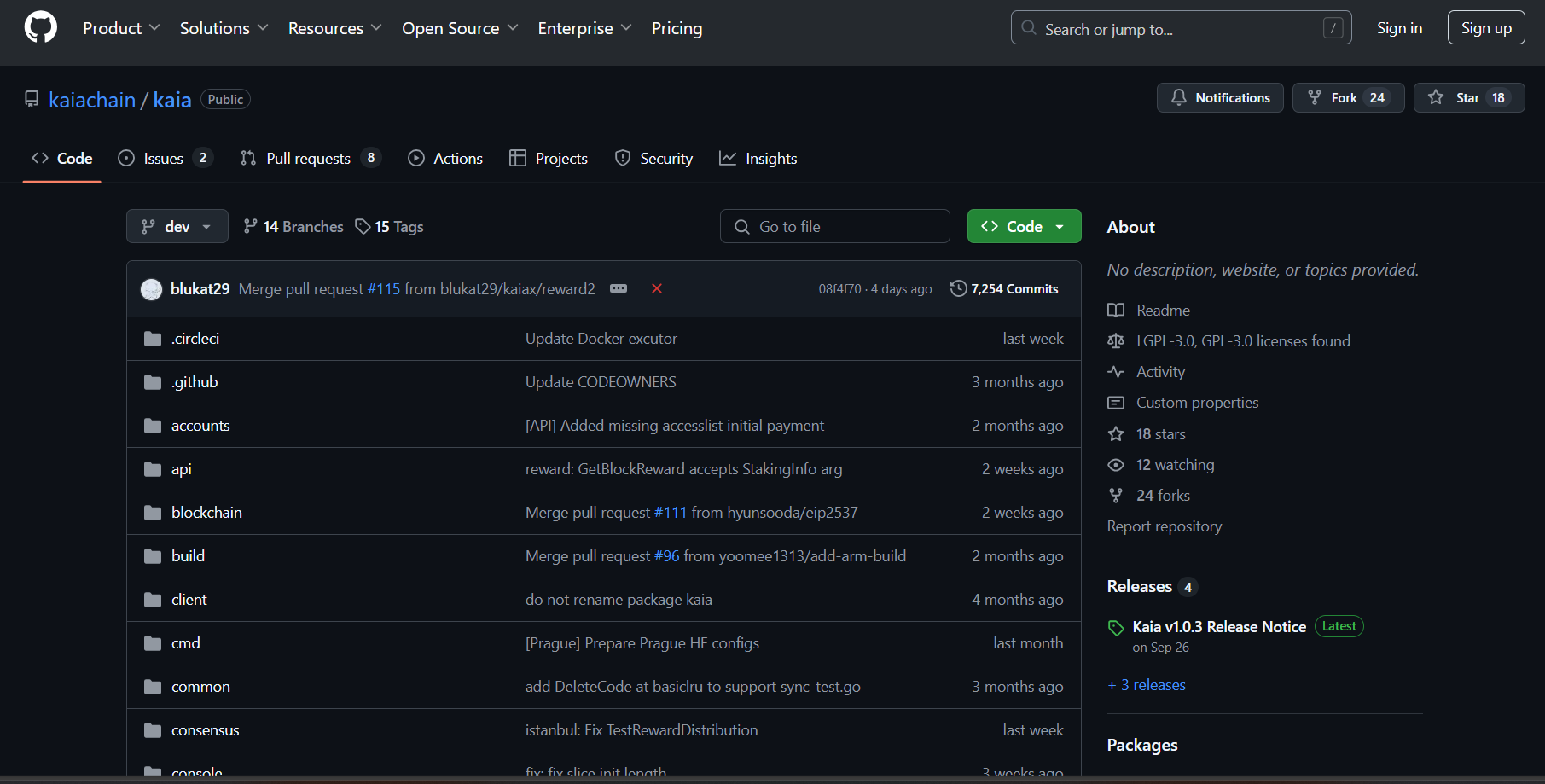This screenshot has width=1545, height=784.
Task: Expand commit message ellipsis button
Action: 619,288
